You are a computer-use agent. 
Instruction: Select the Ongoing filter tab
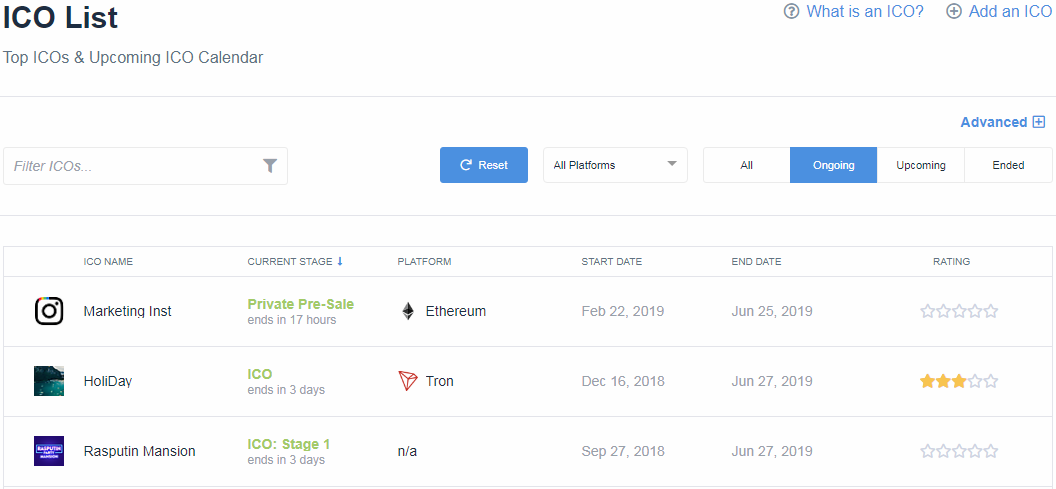pyautogui.click(x=833, y=165)
